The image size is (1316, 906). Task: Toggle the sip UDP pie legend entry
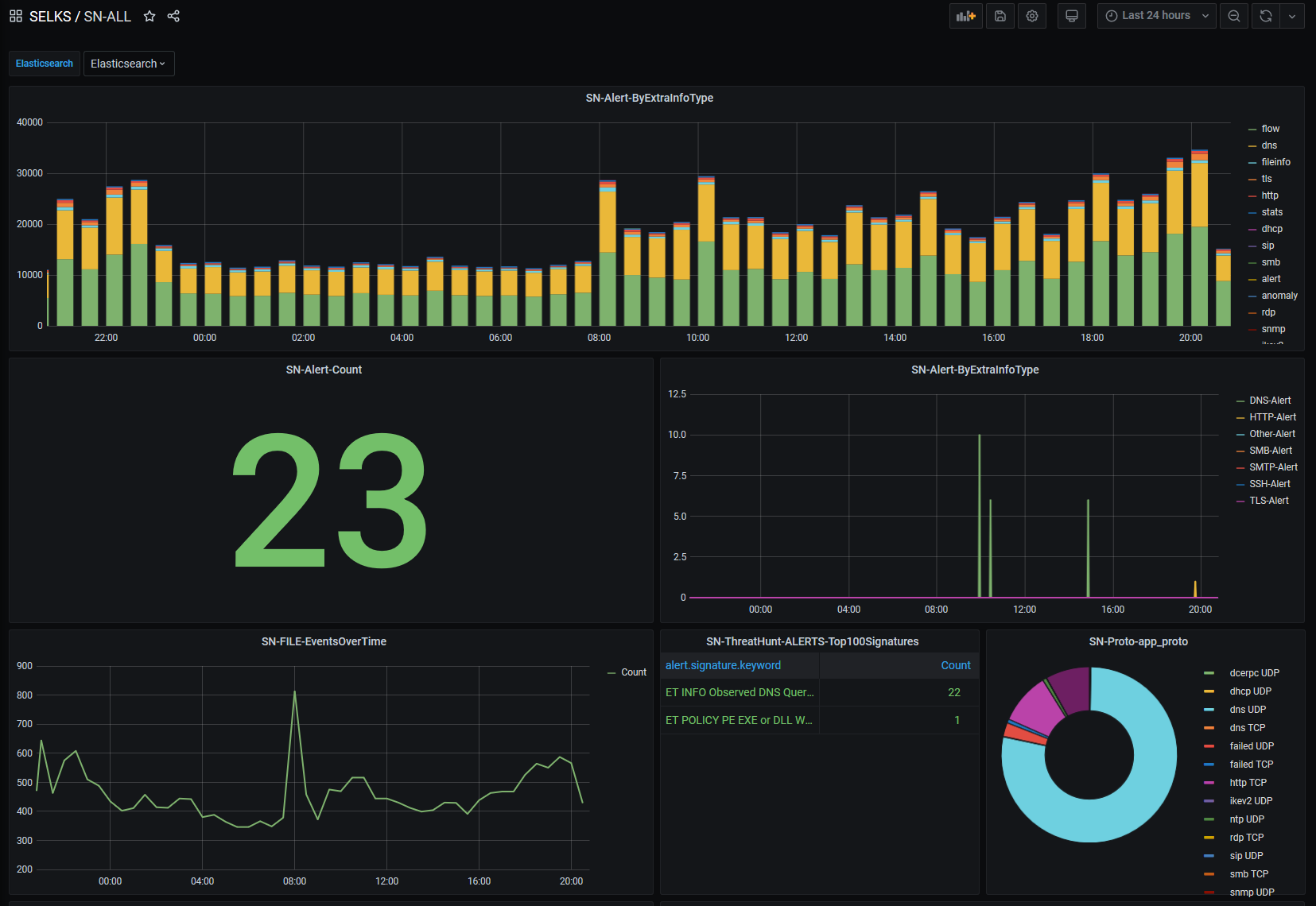[1246, 856]
